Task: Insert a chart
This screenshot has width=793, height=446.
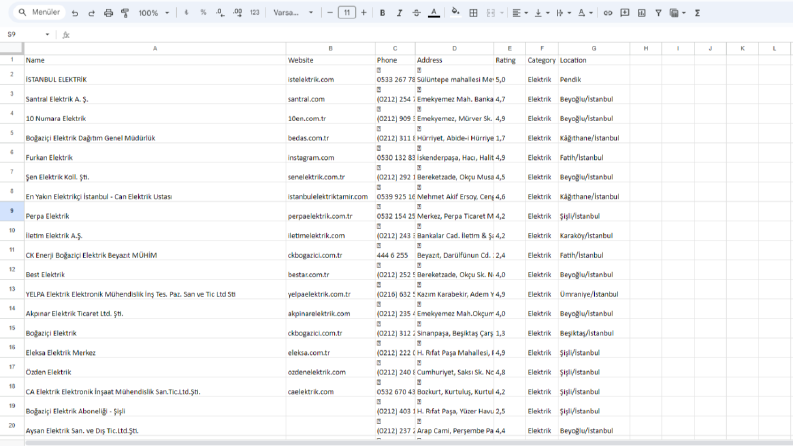Action: point(642,13)
